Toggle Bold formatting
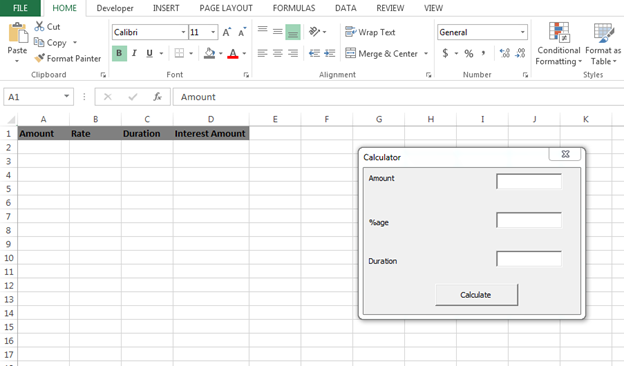The height and width of the screenshot is (366, 624). click(x=119, y=53)
